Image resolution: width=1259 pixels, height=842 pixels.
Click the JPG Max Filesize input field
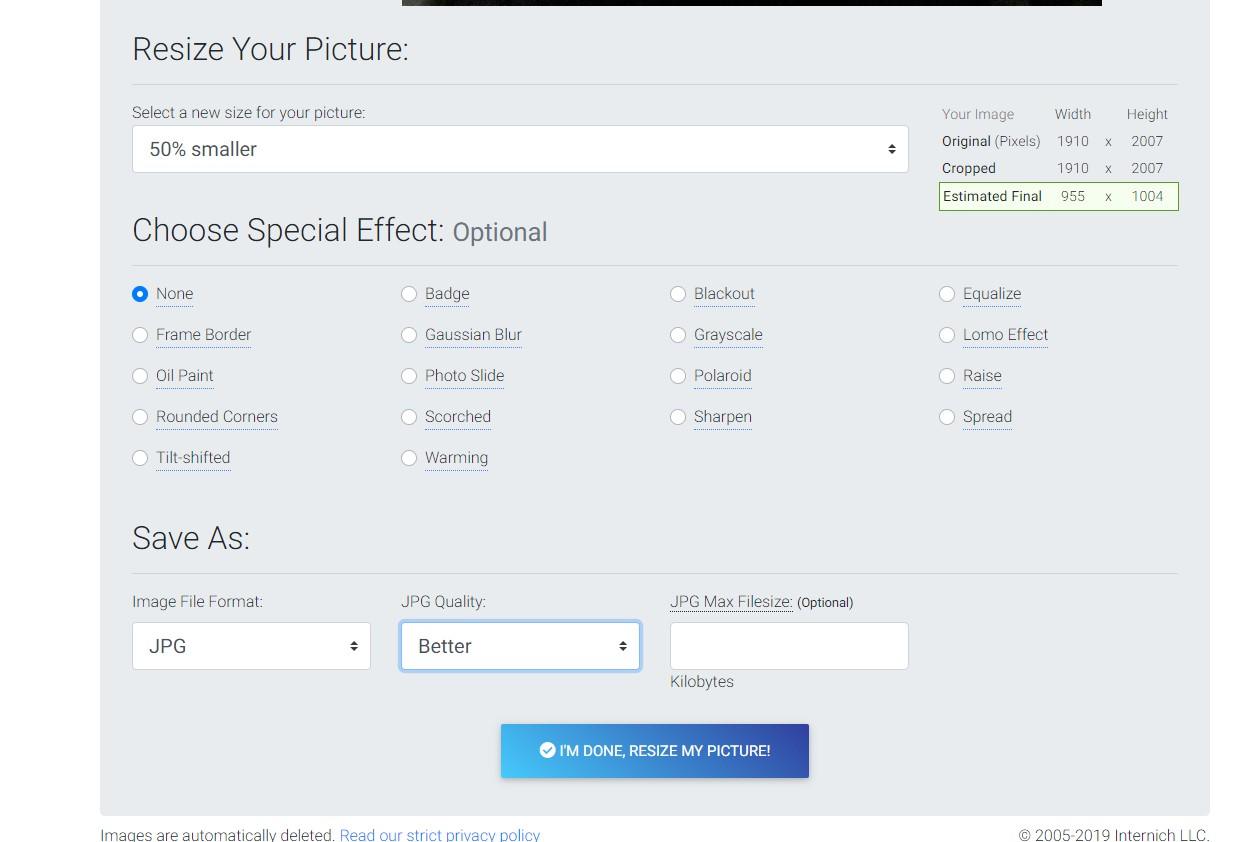pyautogui.click(x=788, y=646)
